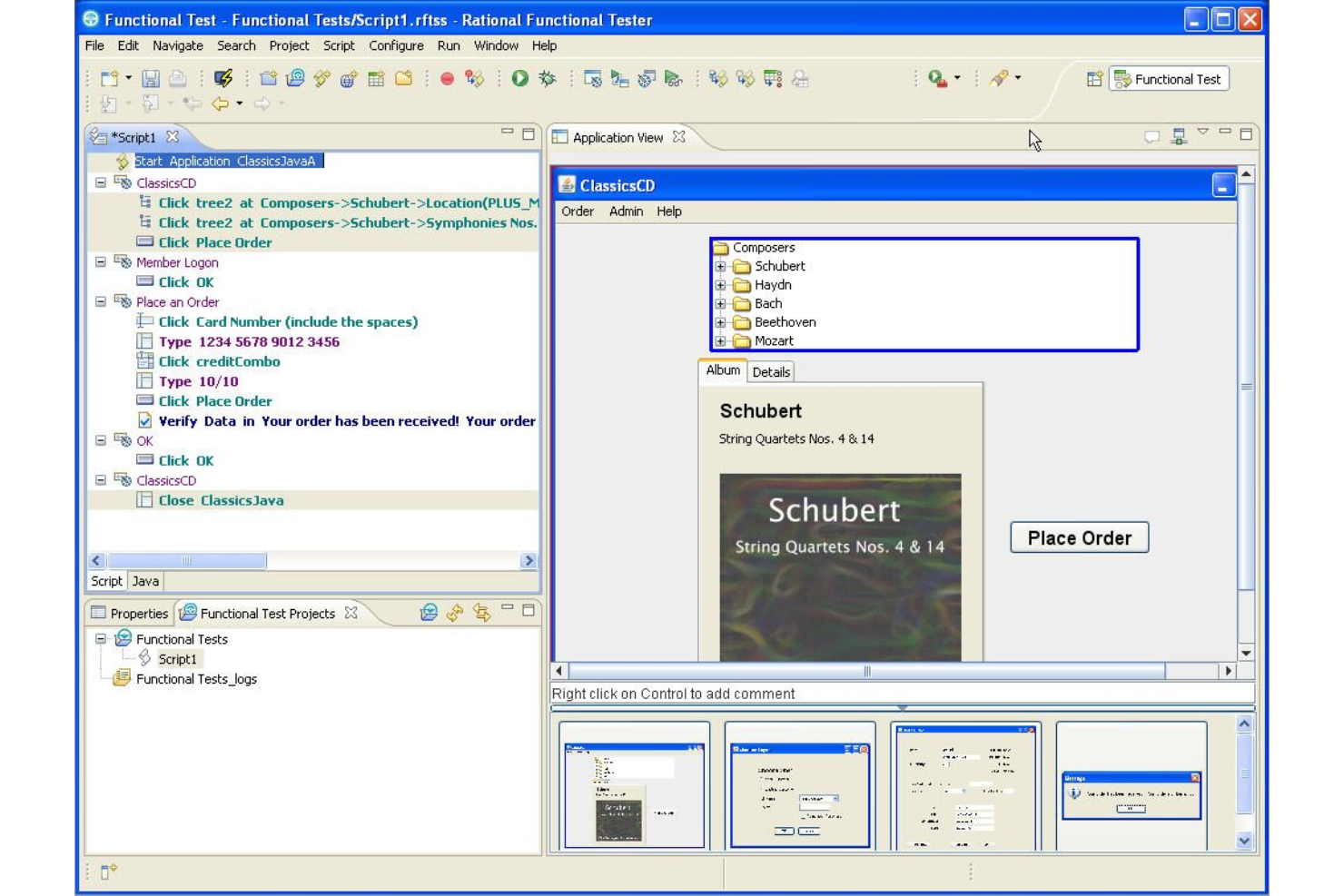
Task: Expand the Mozart composer folder
Action: pyautogui.click(x=720, y=341)
